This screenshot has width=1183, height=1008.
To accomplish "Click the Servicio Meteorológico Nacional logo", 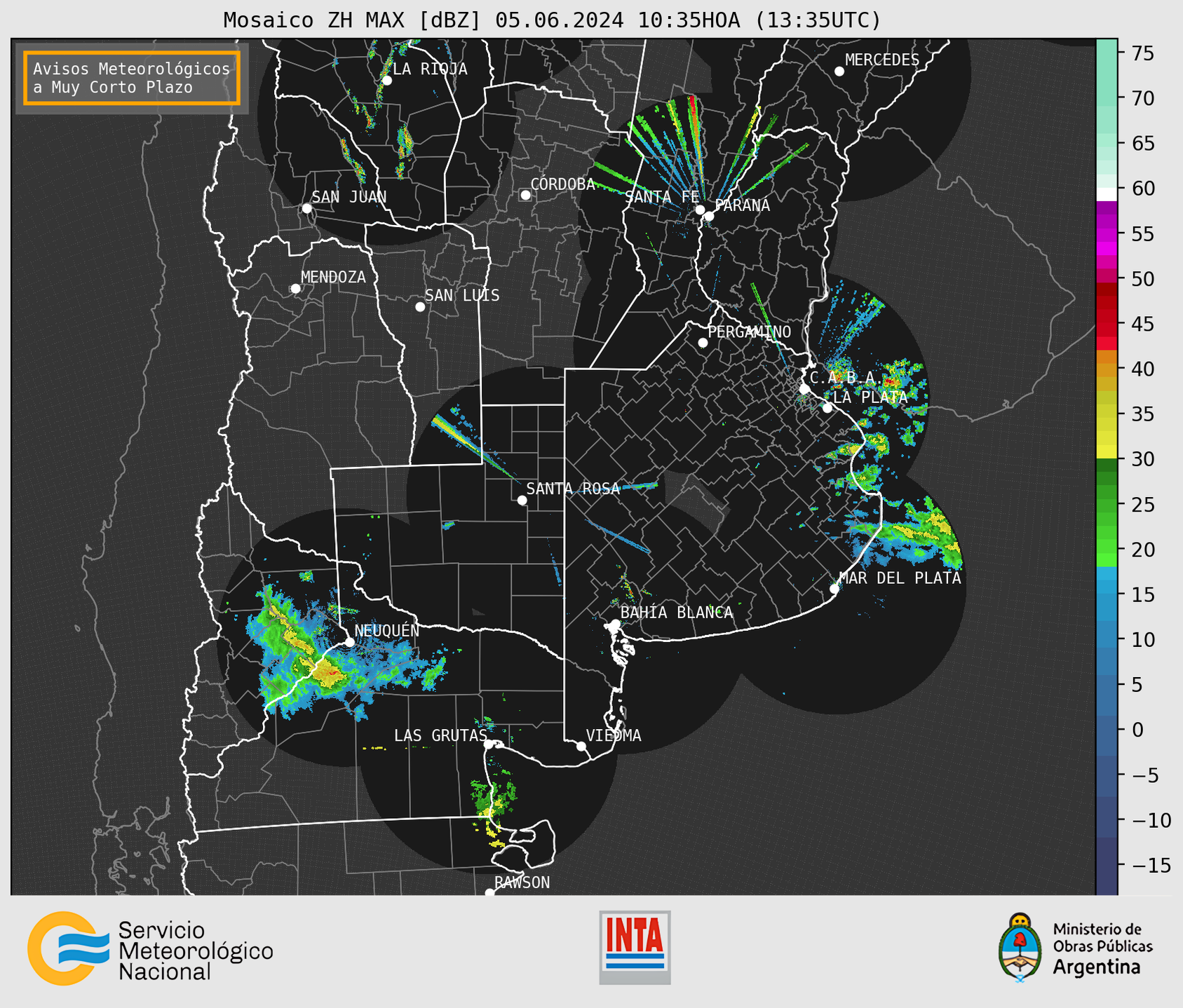I will pos(150,948).
